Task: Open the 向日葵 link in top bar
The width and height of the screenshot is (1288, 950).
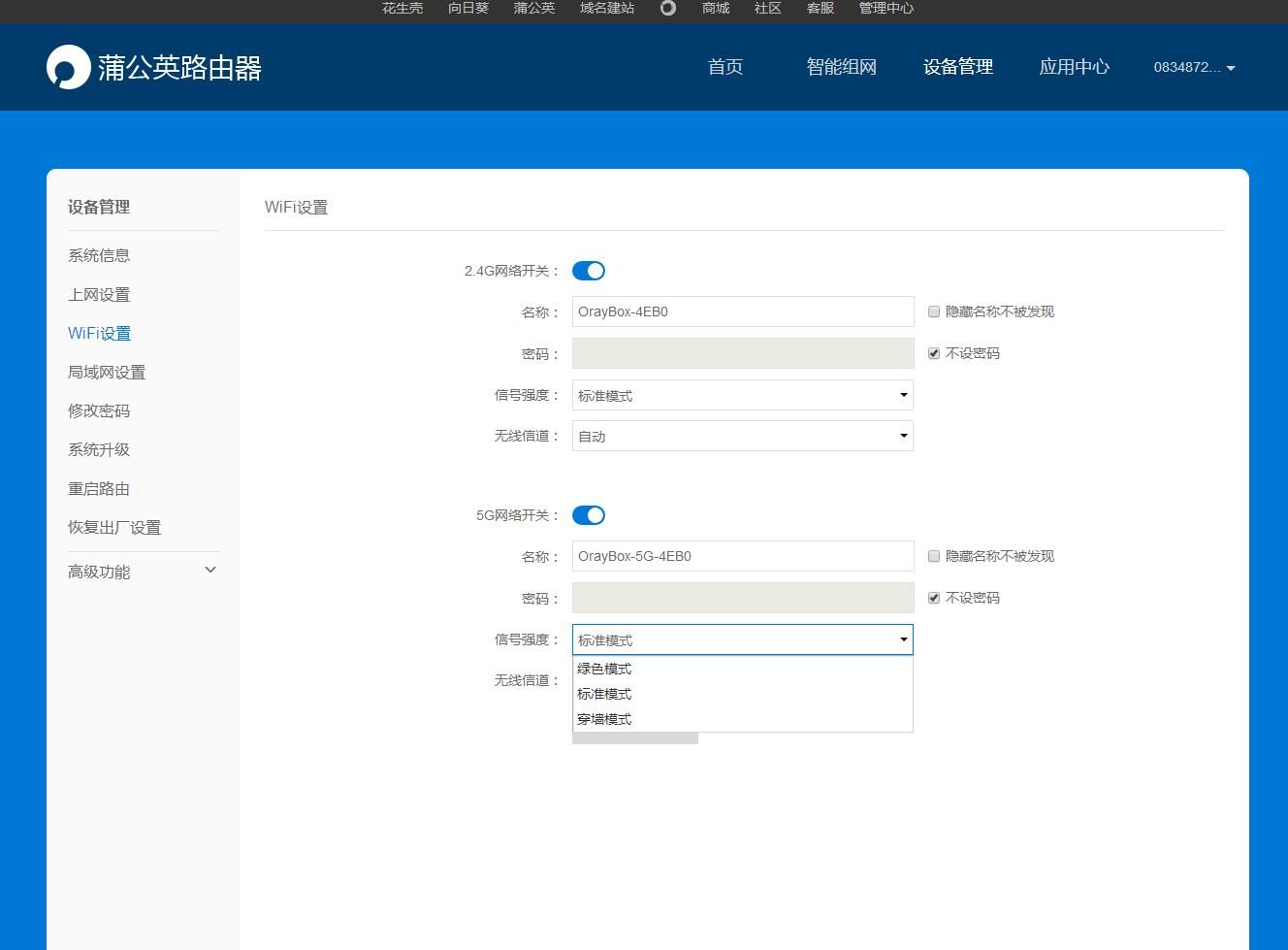Action: 468,8
